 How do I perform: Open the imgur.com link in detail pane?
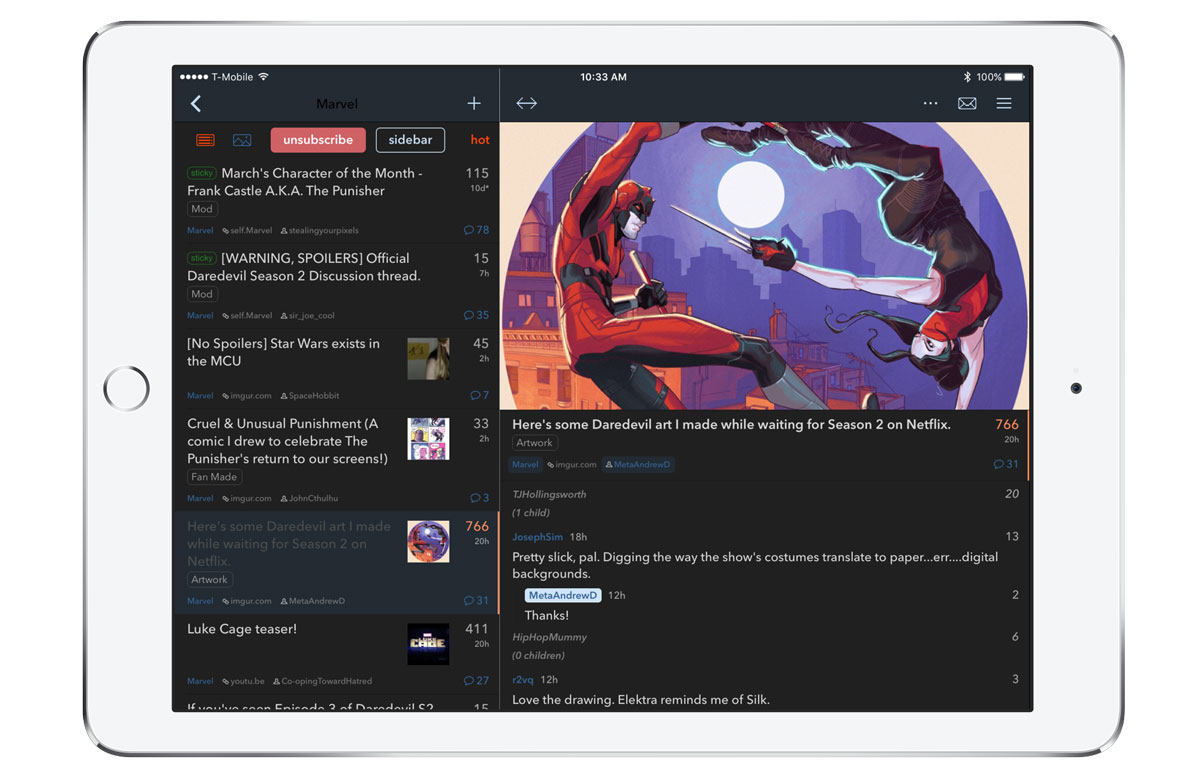[572, 465]
